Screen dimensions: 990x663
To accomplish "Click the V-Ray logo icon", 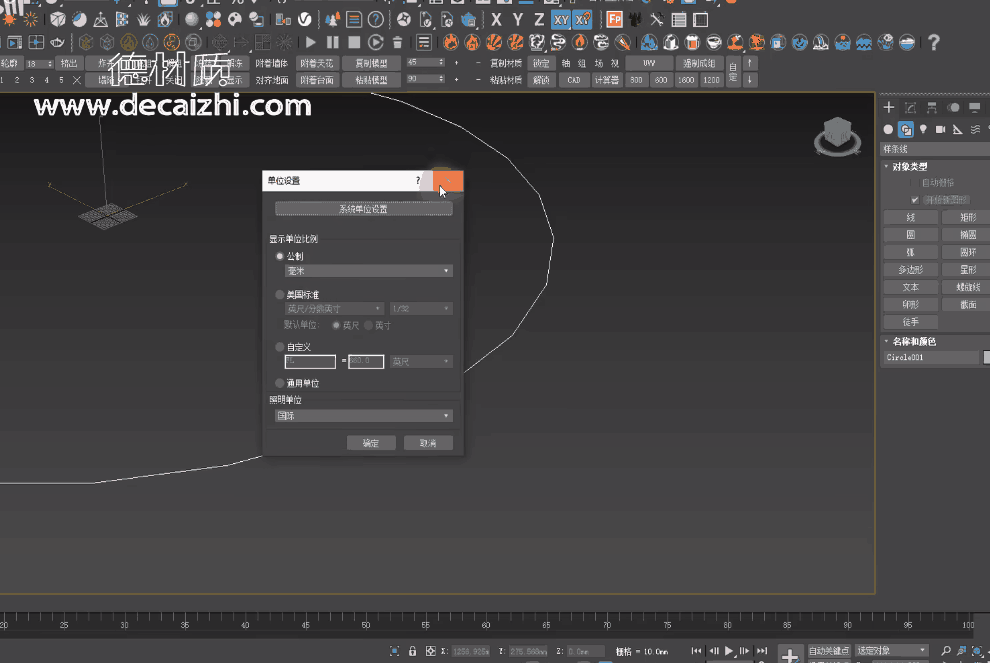I will pos(304,20).
